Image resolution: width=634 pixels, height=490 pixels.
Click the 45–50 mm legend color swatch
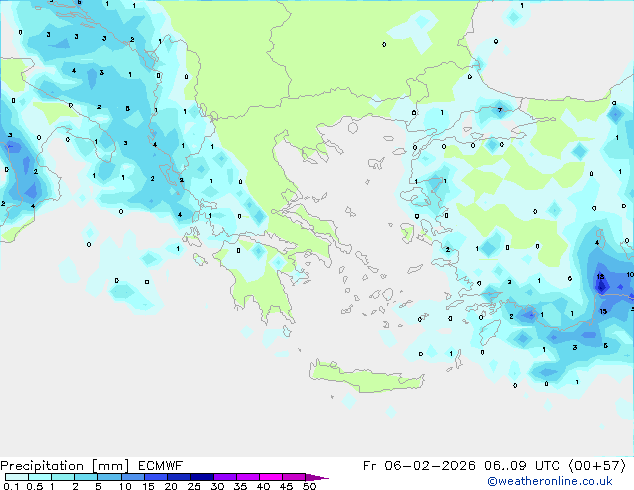pos(294,477)
